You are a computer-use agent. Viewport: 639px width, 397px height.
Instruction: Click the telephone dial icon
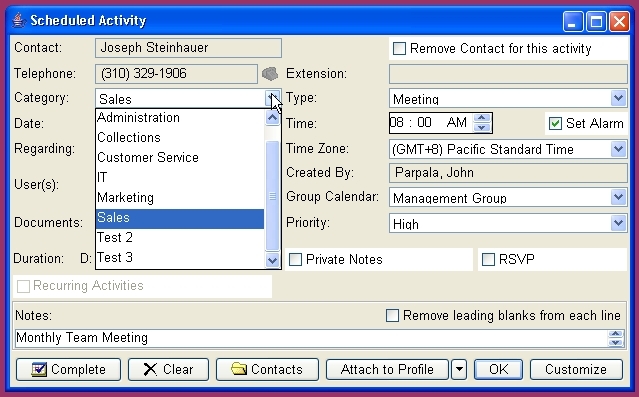pyautogui.click(x=269, y=74)
